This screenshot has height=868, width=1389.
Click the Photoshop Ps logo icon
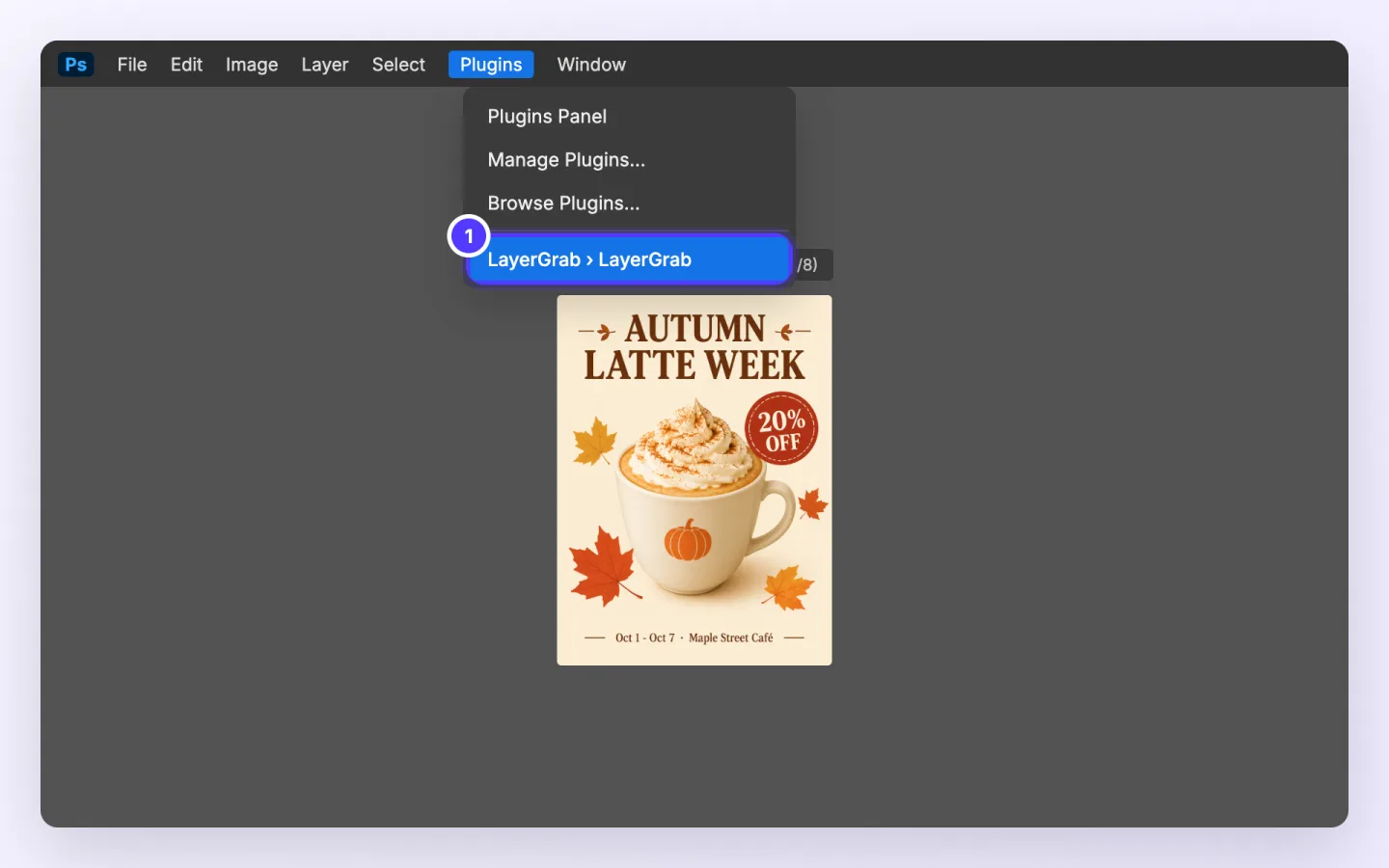(x=76, y=65)
